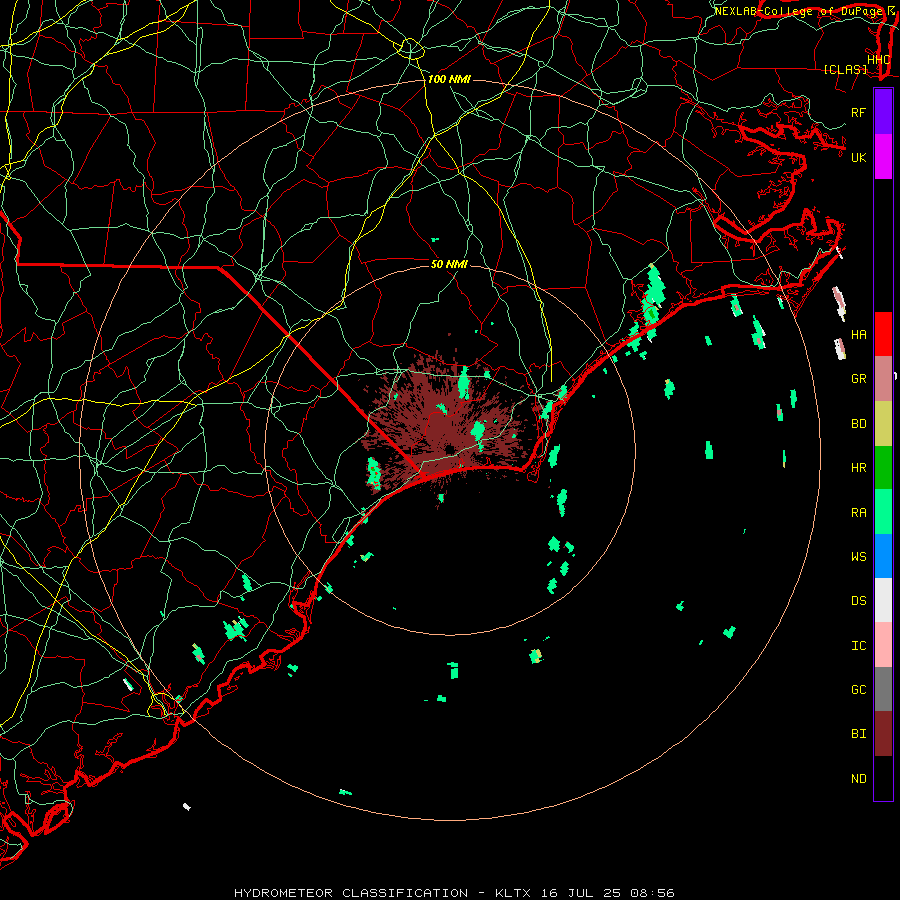Viewport: 900px width, 900px height.
Task: Click the 'ND' legend label
Action: point(858,779)
